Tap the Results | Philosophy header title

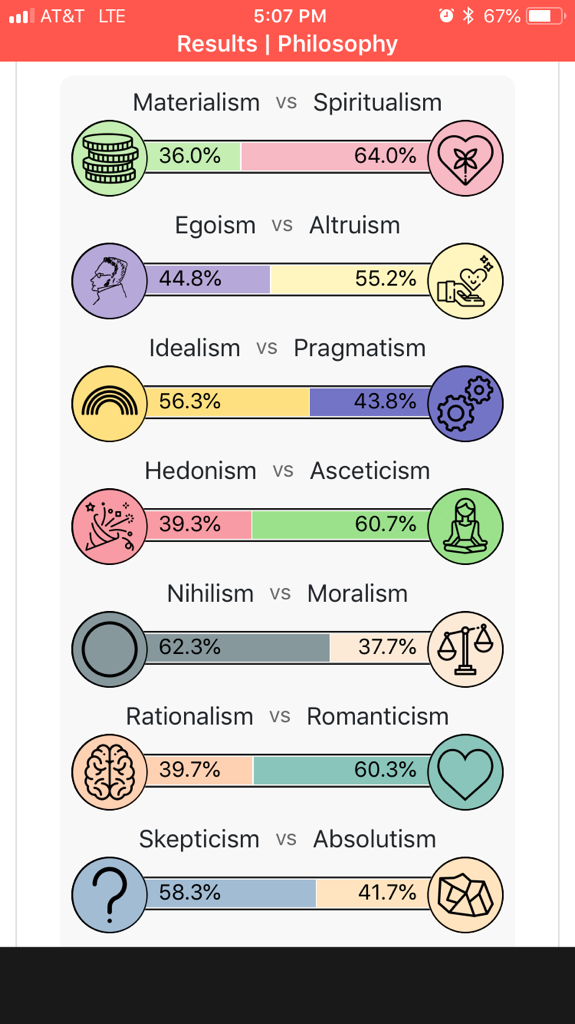[x=288, y=44]
